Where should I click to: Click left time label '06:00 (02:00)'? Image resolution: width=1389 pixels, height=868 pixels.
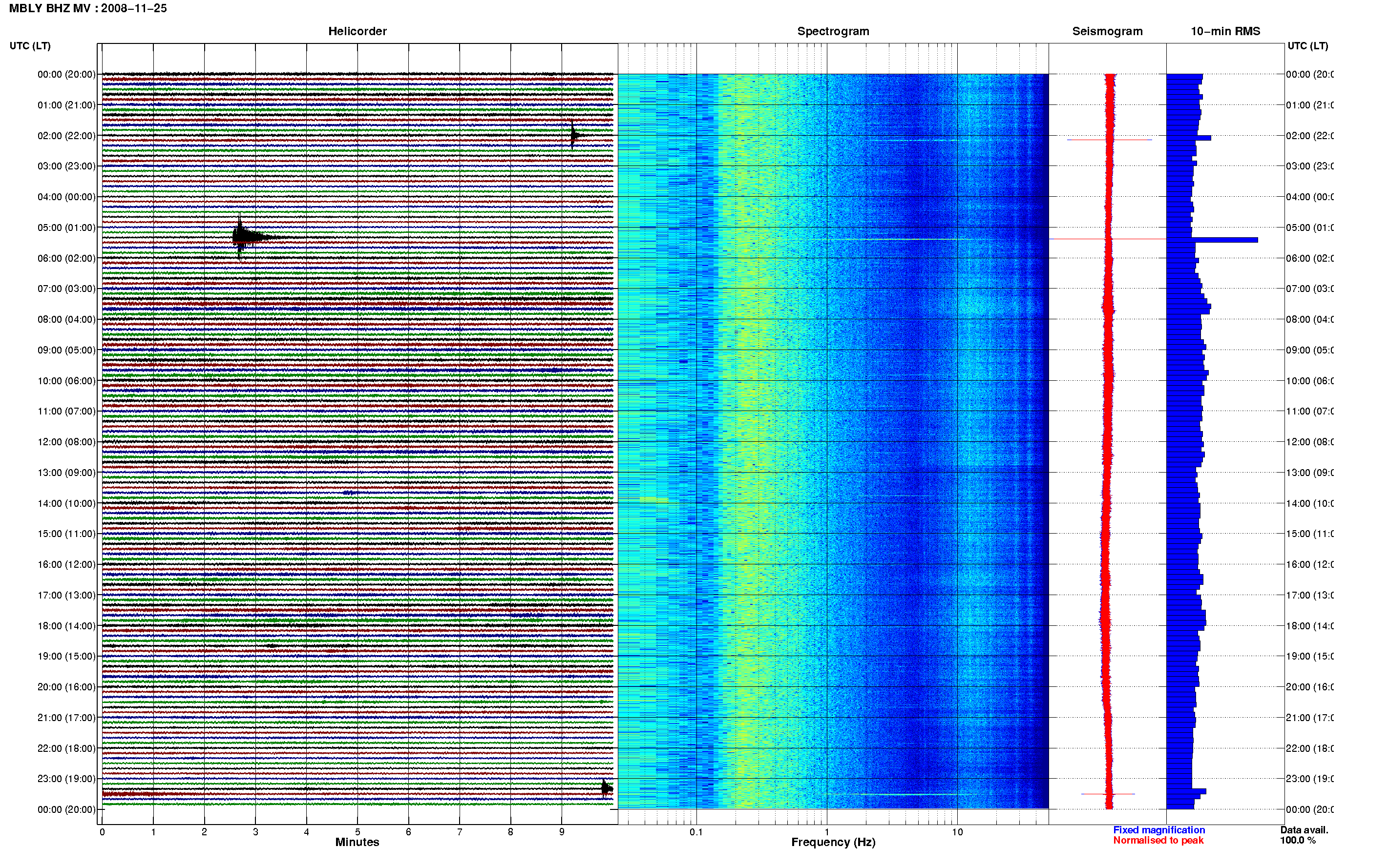click(66, 258)
